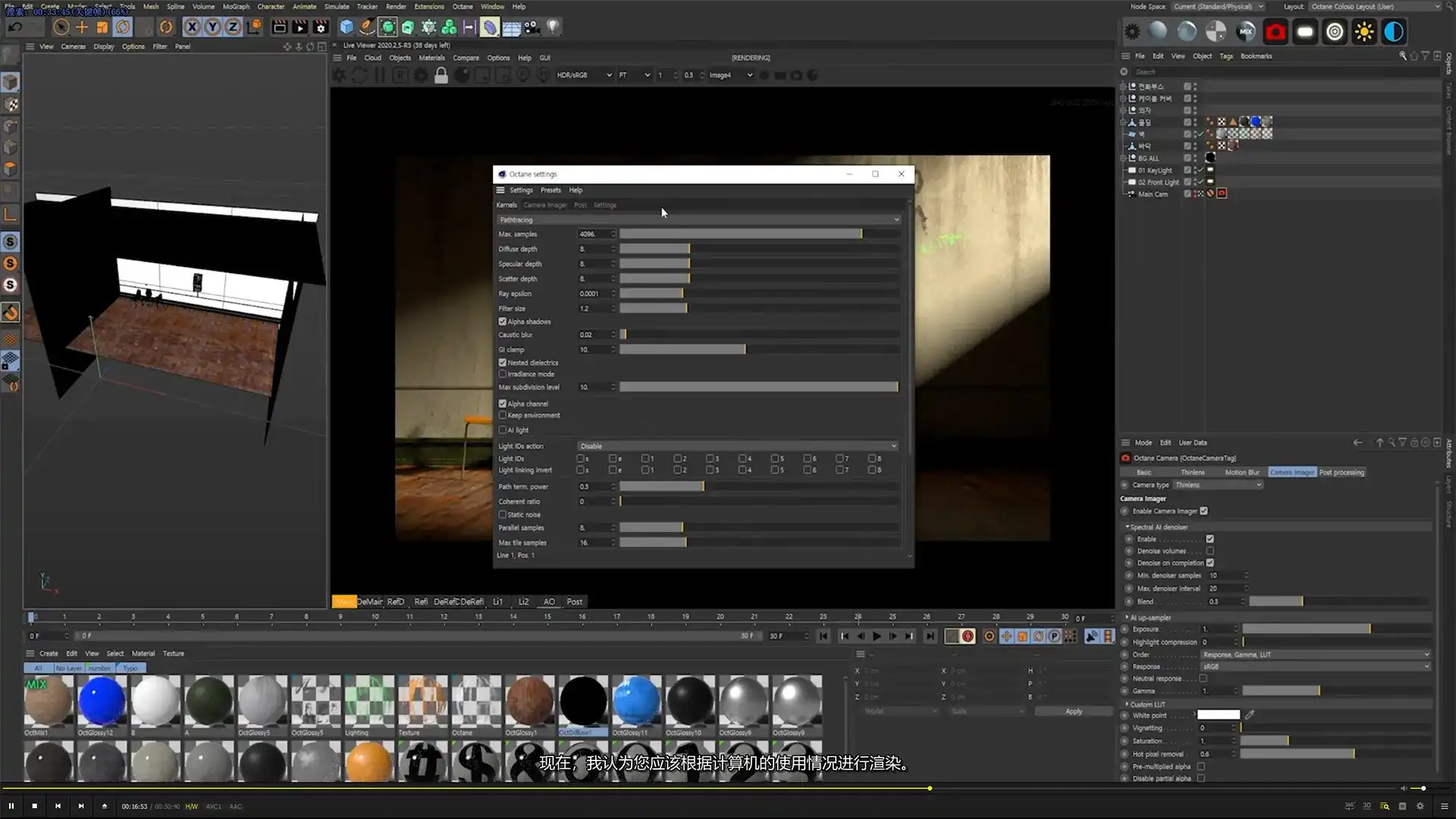The height and width of the screenshot is (819, 1456).
Task: Uncheck Alpha shadows in Octane settings
Action: 503,322
